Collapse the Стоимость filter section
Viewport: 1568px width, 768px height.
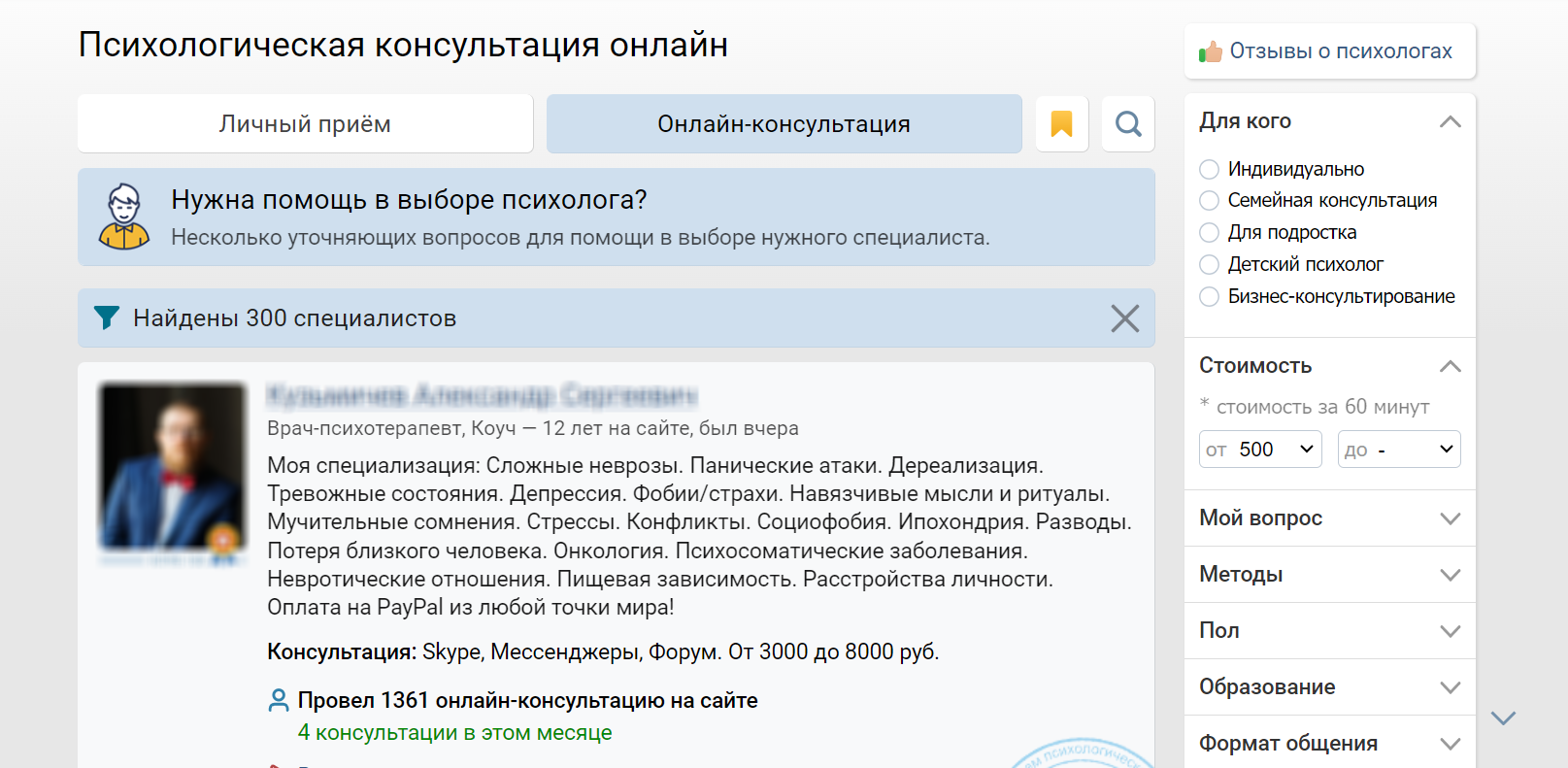tap(1450, 366)
